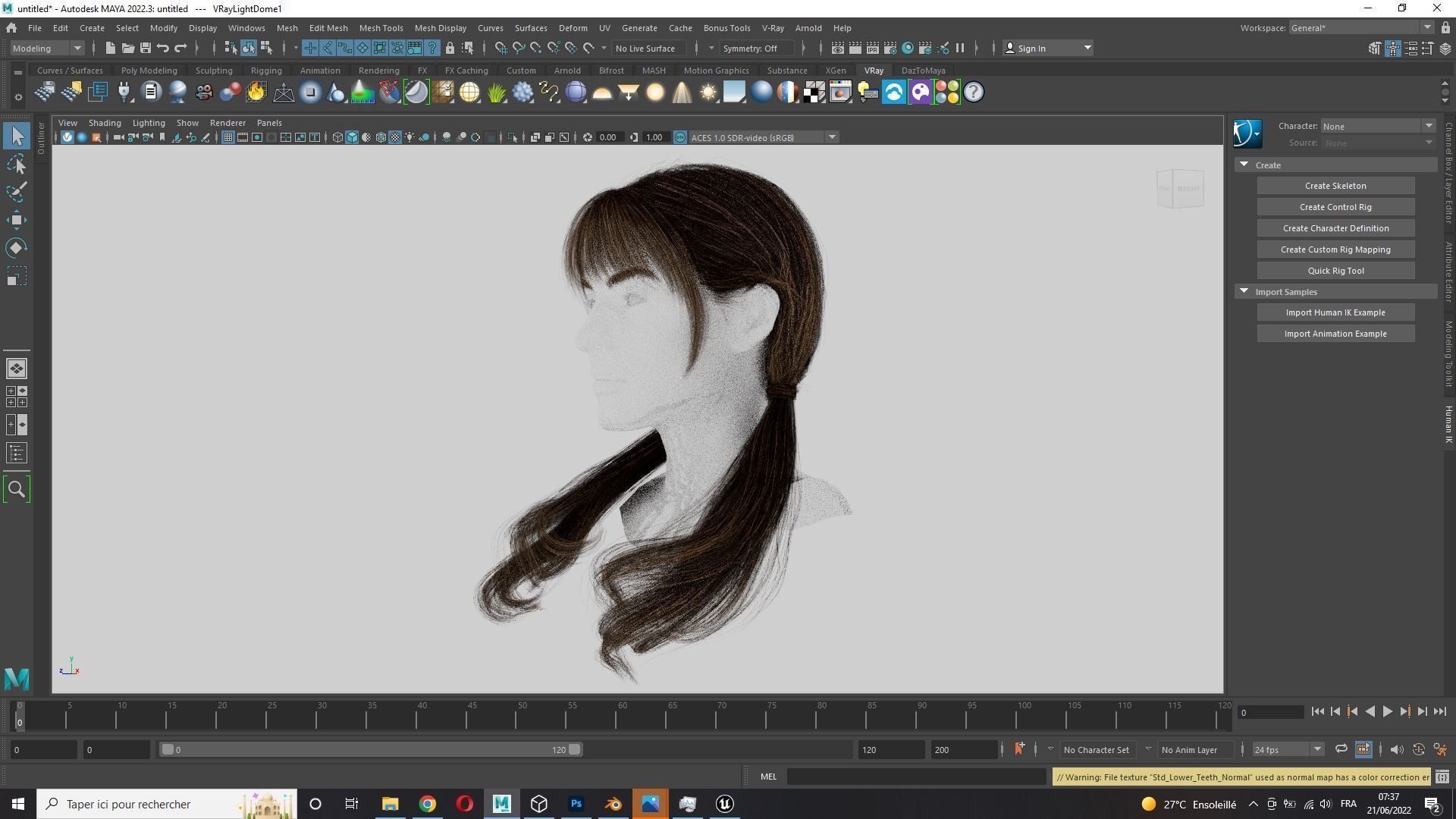Viewport: 1456px width, 819px height.
Task: Activate the Move tool
Action: (x=17, y=220)
